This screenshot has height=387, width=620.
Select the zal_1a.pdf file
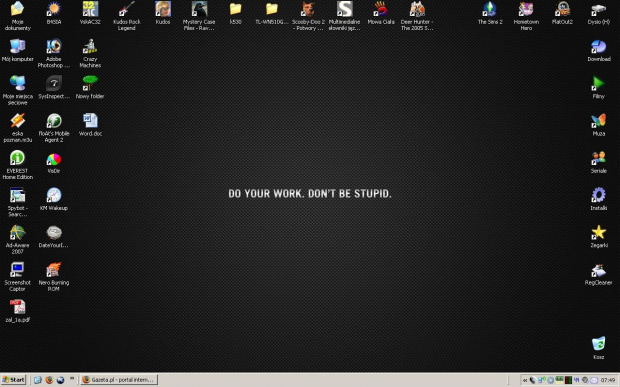[17, 311]
